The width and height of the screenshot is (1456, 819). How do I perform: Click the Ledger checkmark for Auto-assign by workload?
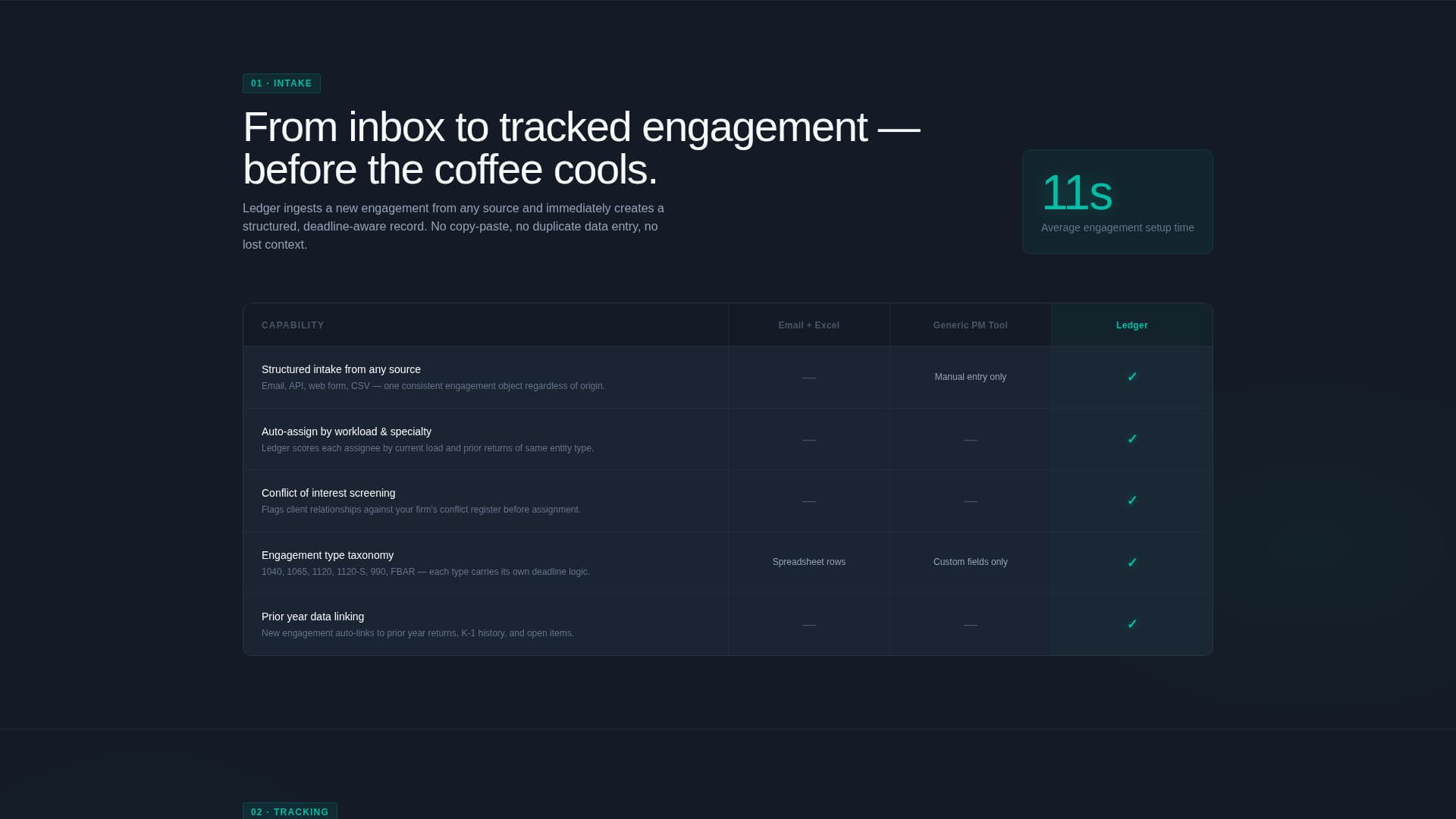[x=1131, y=439]
